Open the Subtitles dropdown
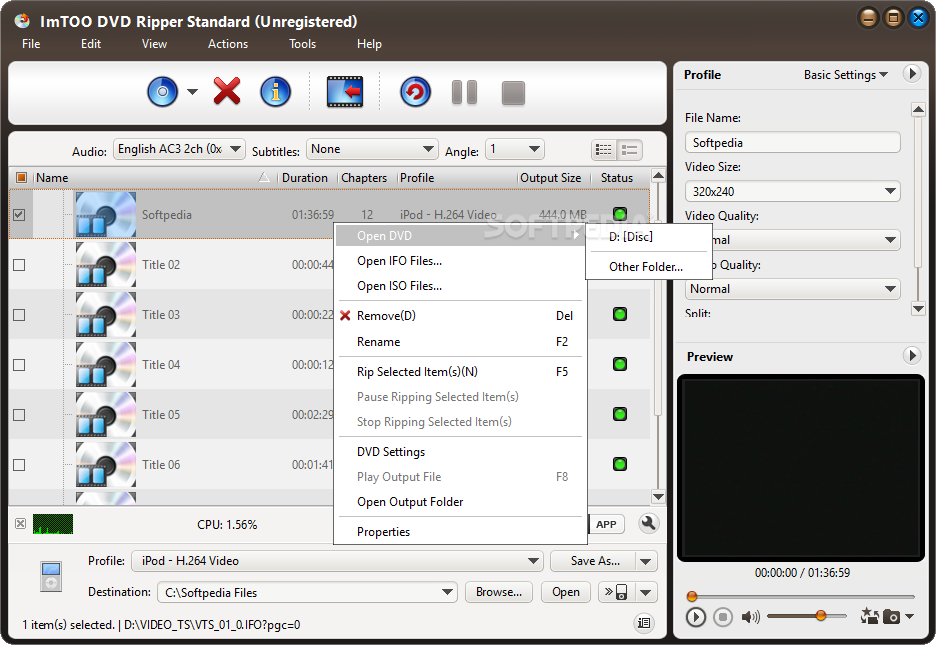This screenshot has height=645, width=936. 372,149
